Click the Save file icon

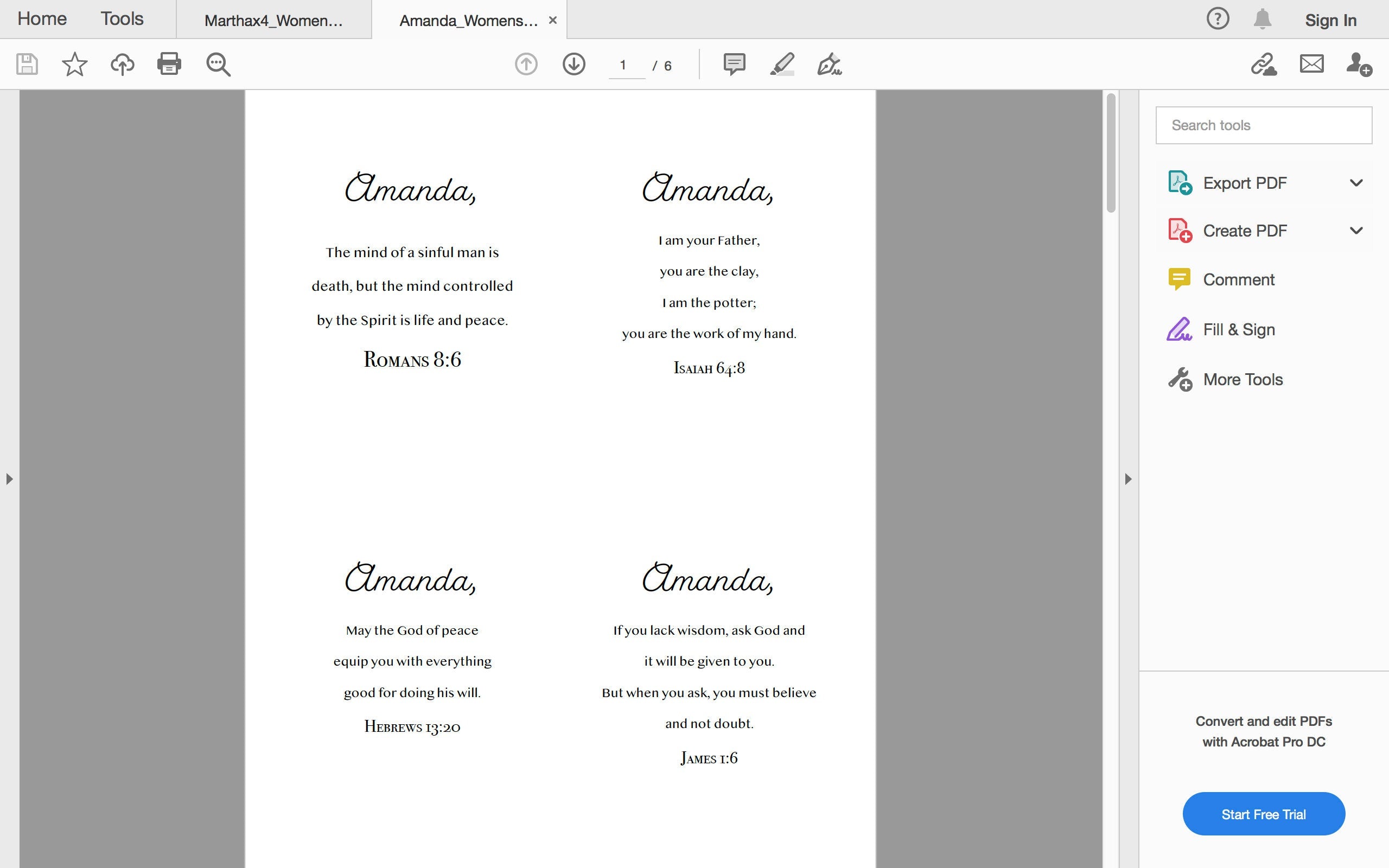pyautogui.click(x=27, y=63)
